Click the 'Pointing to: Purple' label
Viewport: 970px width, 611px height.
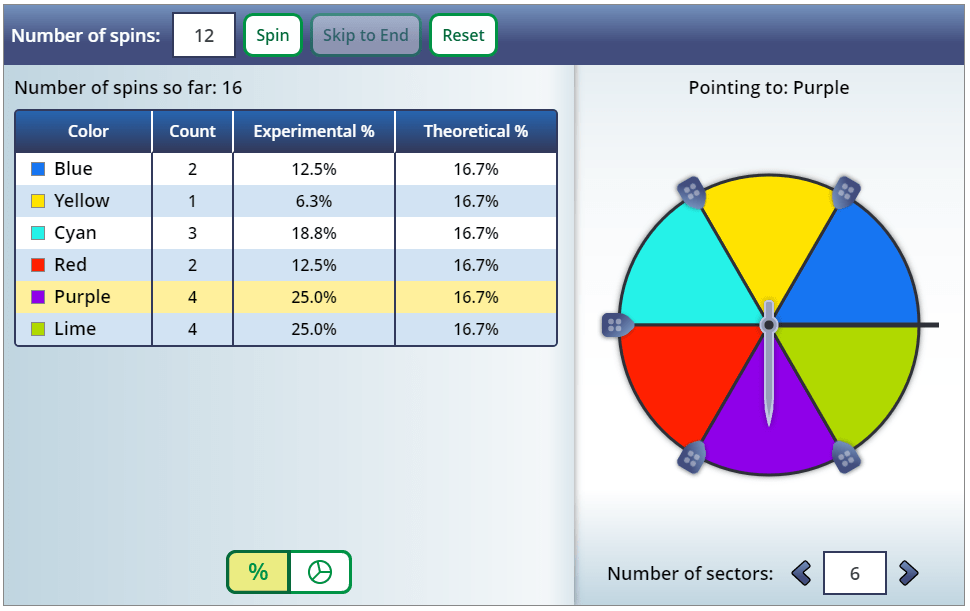(x=768, y=88)
